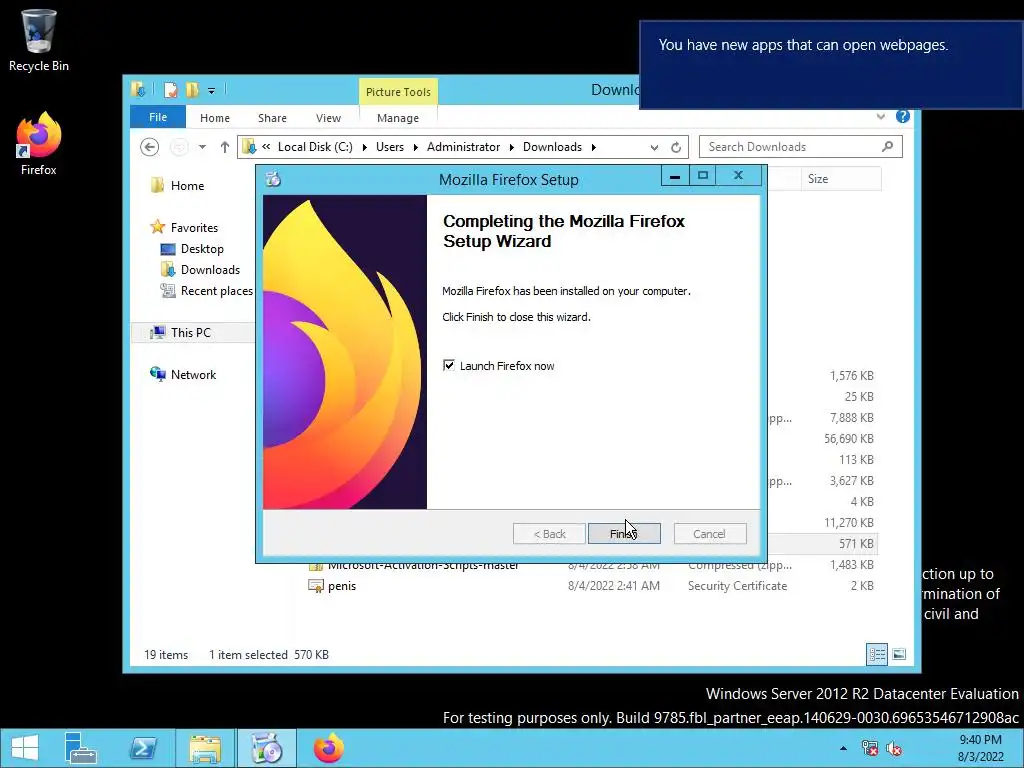Image resolution: width=1024 pixels, height=768 pixels.
Task: Show hidden tray icons arrow
Action: pyautogui.click(x=843, y=748)
